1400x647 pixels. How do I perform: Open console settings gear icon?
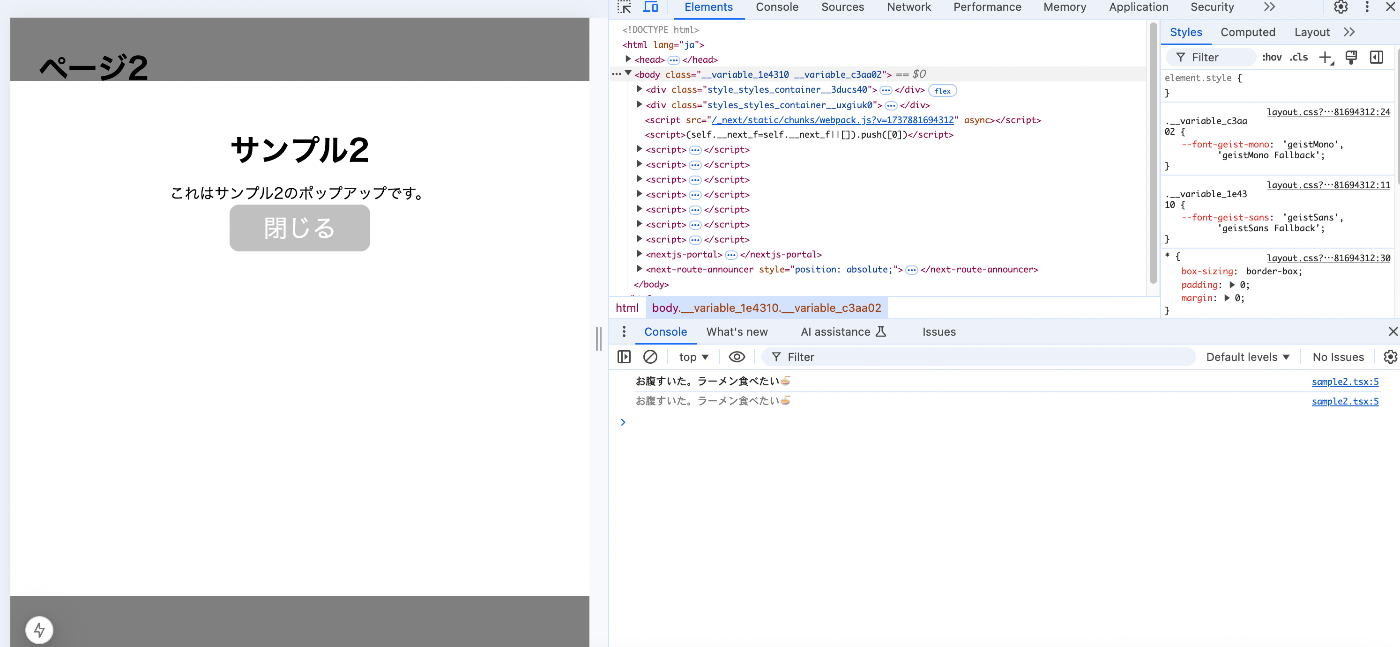[x=1390, y=357]
